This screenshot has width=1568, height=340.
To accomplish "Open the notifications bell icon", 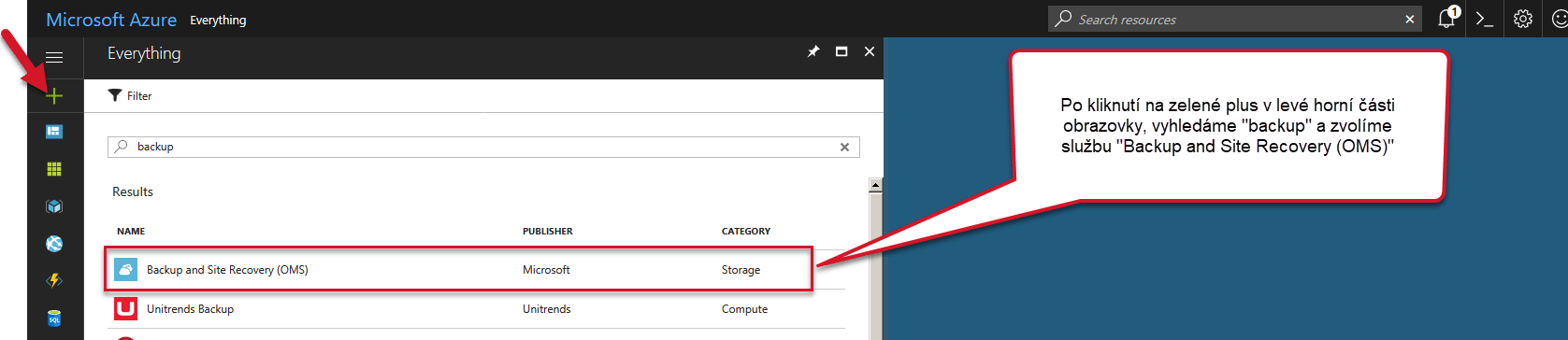I will (1447, 18).
